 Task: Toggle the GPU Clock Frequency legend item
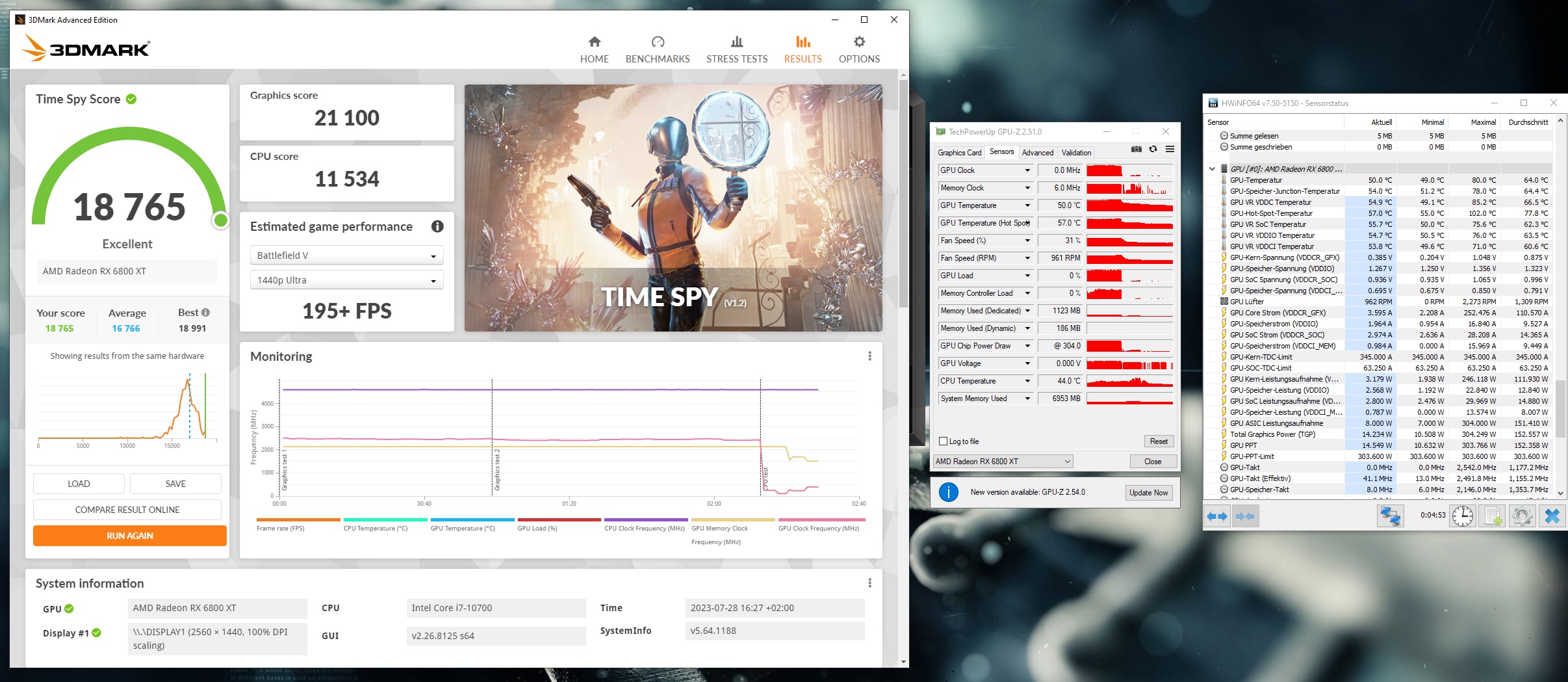[821, 524]
